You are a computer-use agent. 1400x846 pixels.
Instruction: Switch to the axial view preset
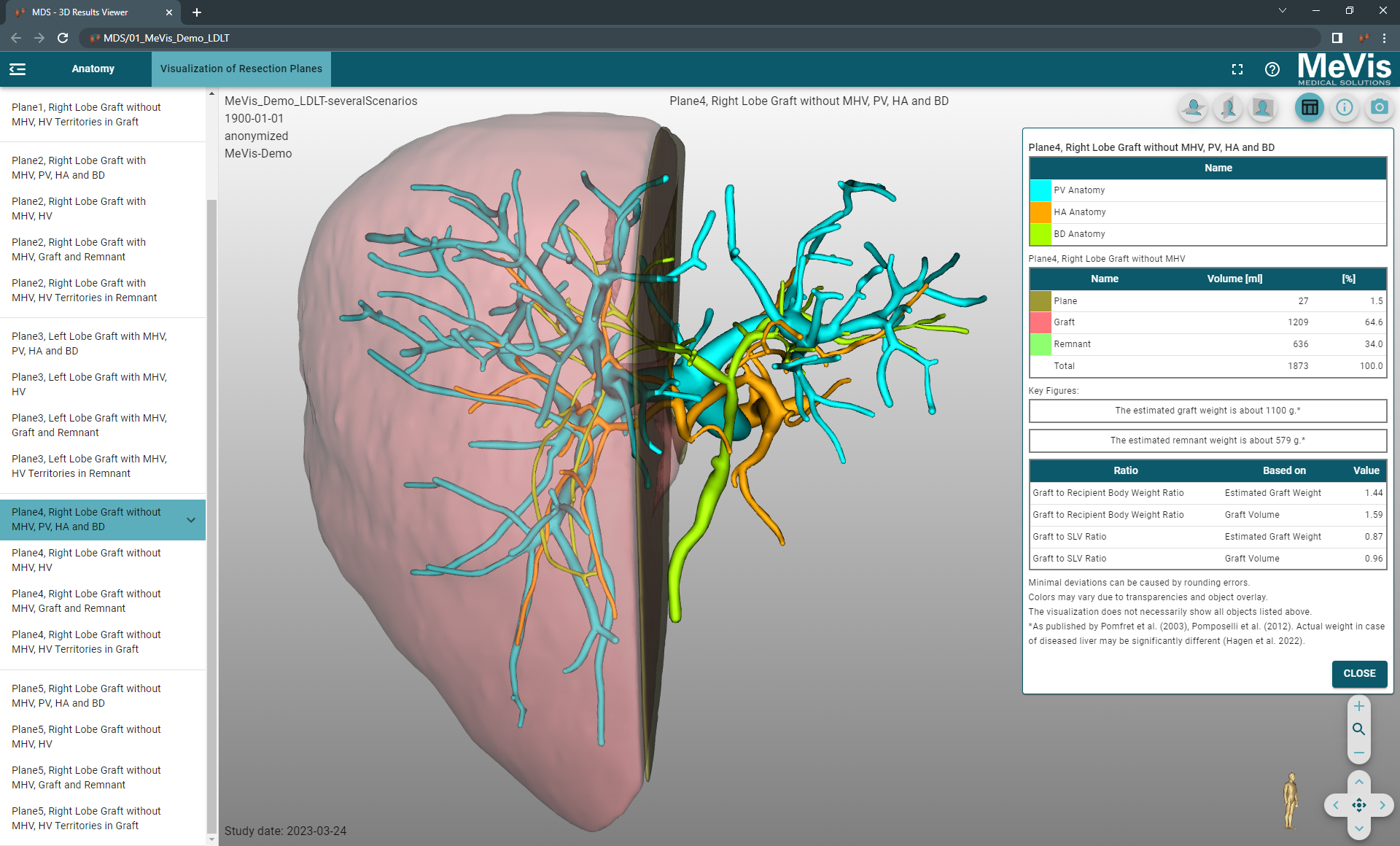[x=1194, y=108]
